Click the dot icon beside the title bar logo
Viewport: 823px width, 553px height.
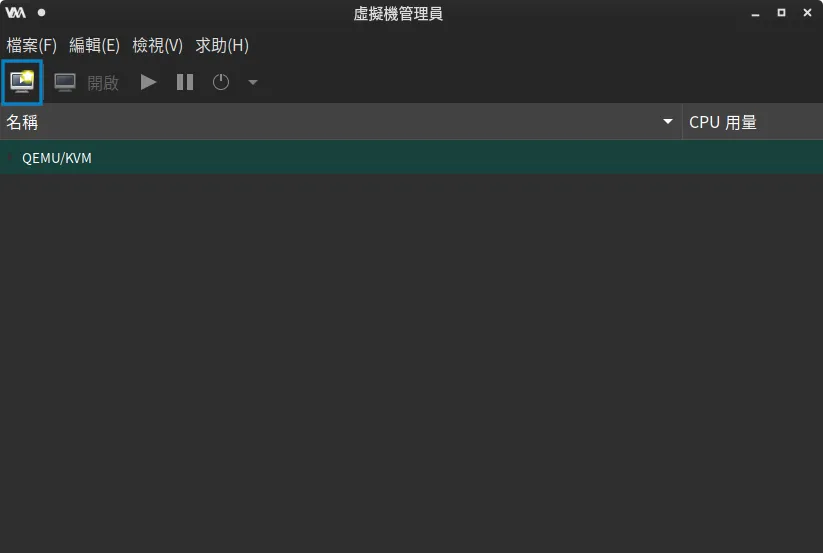coord(41,13)
